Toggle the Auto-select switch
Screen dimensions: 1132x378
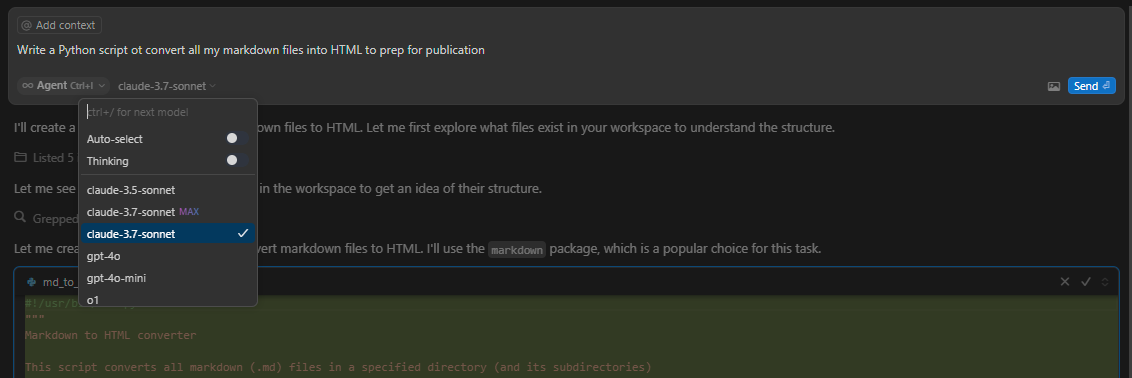click(x=237, y=139)
